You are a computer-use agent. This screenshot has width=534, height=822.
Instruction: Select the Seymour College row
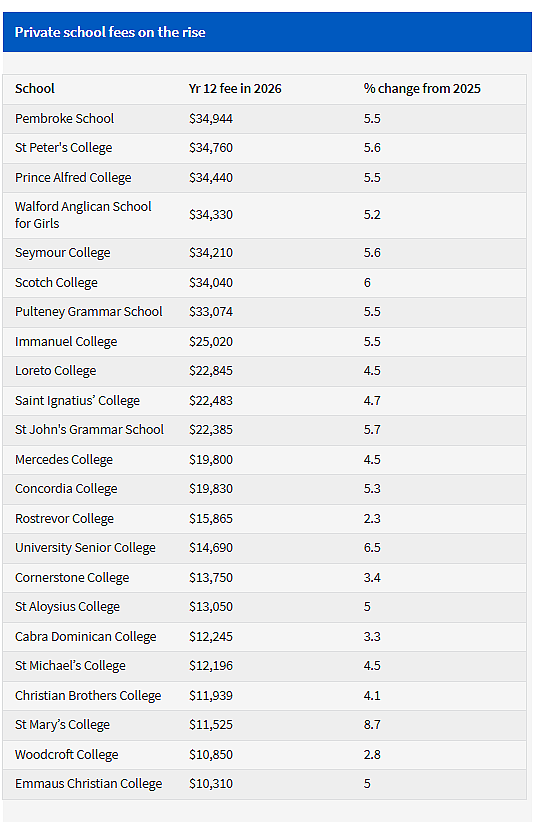point(265,253)
